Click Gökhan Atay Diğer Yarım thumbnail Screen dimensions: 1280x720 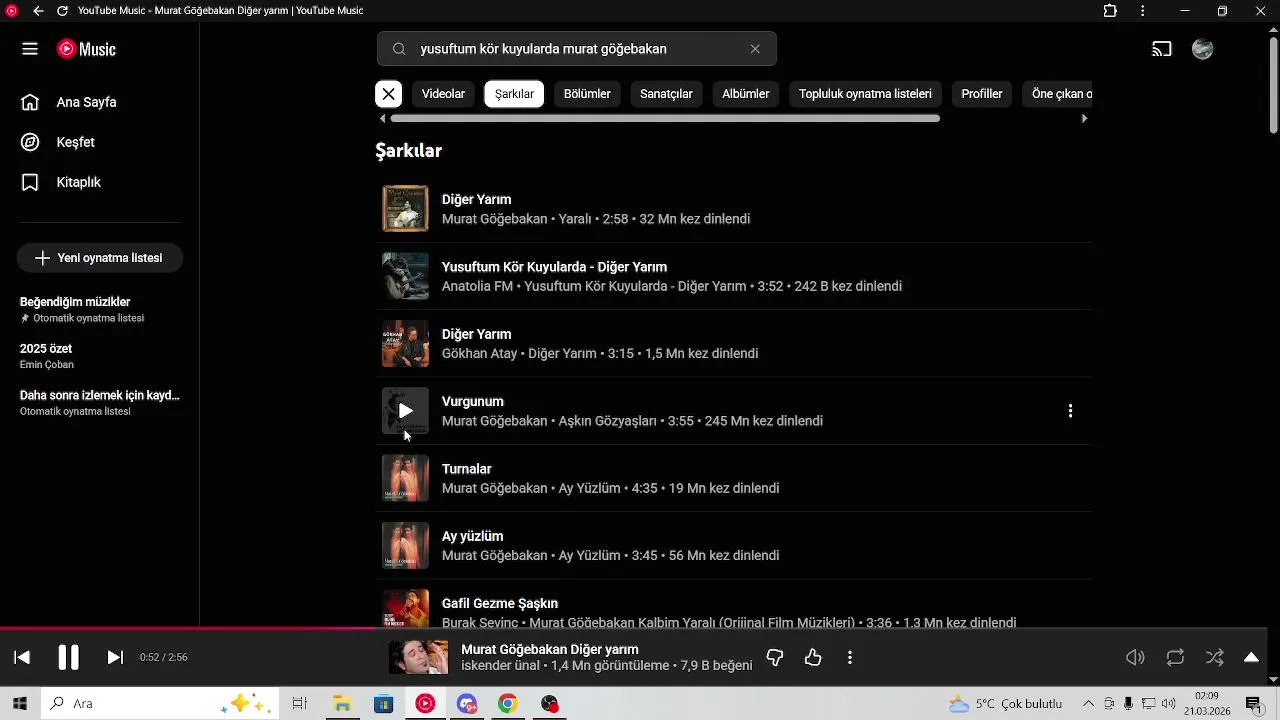405,343
